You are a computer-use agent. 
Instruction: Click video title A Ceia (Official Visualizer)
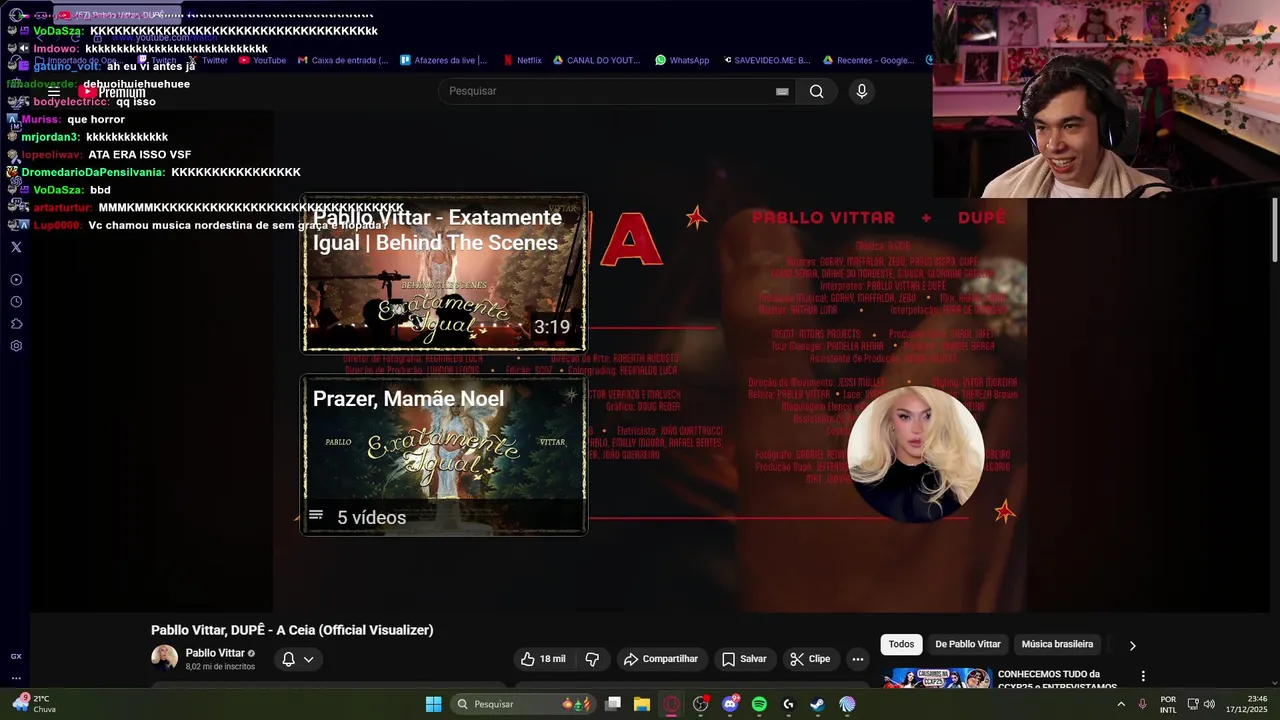click(292, 630)
